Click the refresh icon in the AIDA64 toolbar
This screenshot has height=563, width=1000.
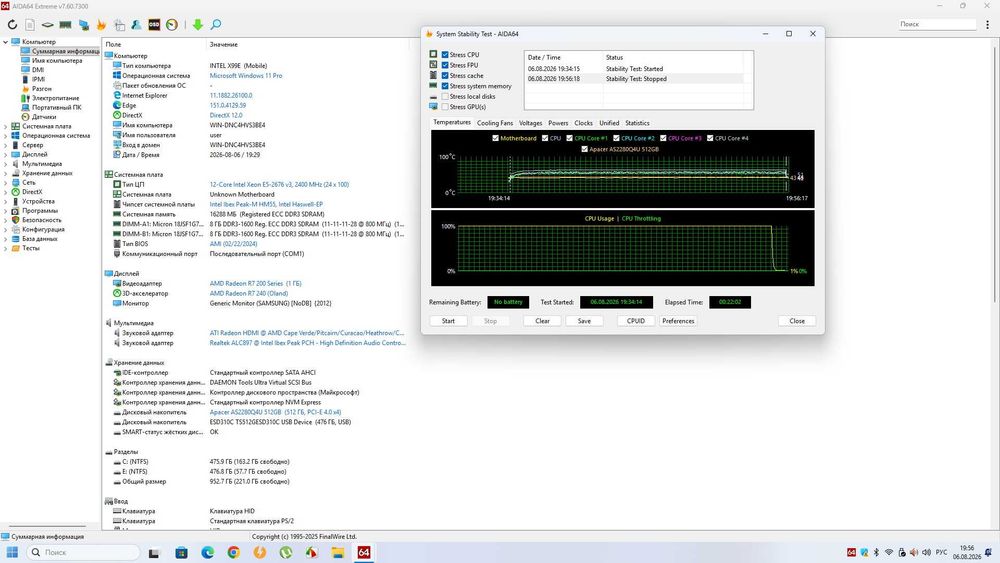click(x=12, y=25)
